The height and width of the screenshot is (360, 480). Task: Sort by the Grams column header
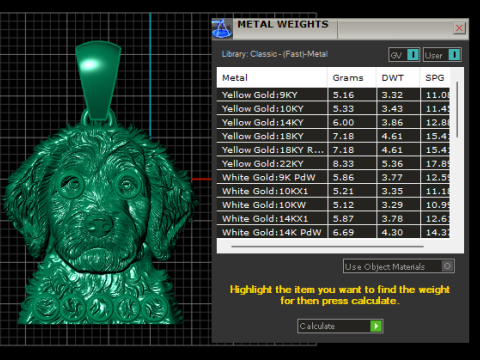[352, 78]
